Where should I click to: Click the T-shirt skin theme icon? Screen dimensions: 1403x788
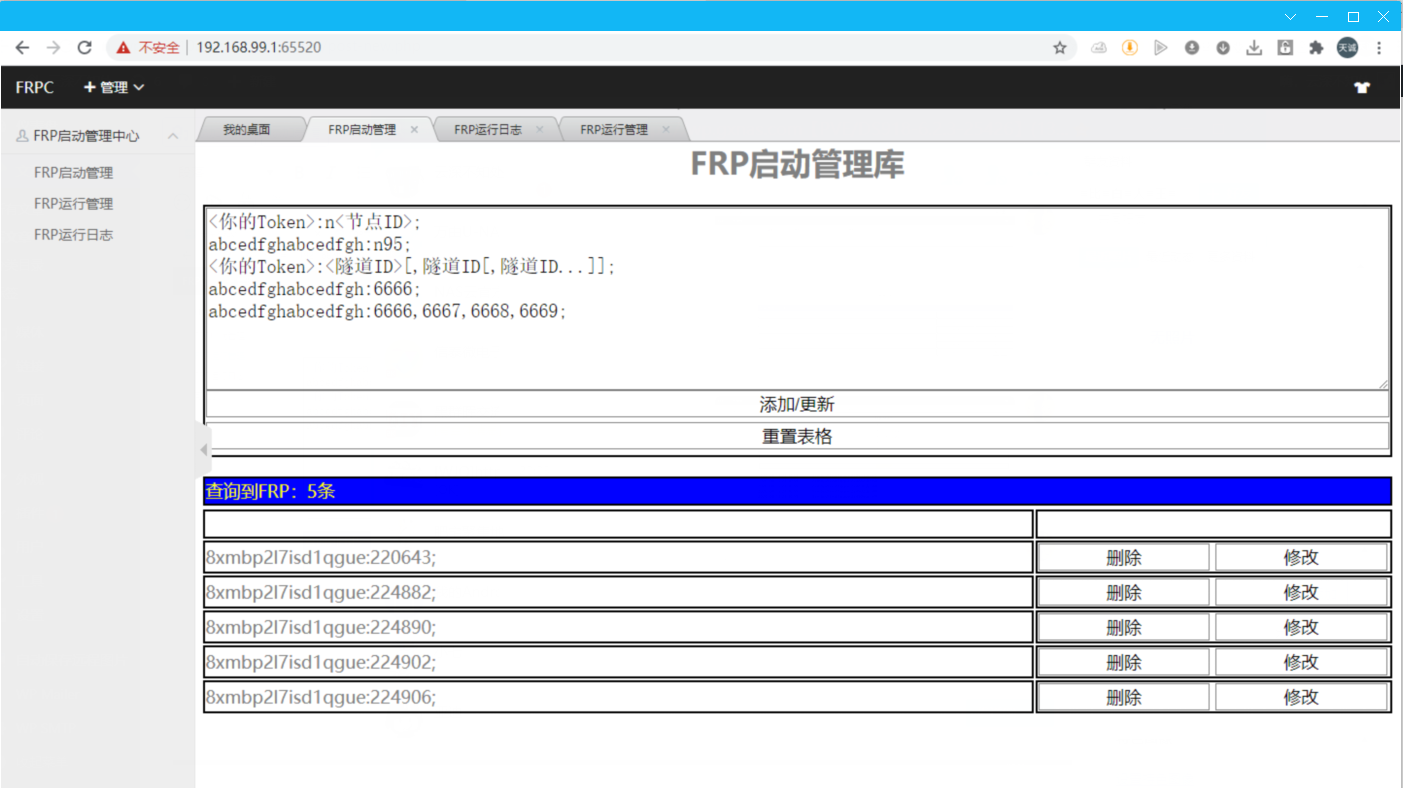point(1361,88)
